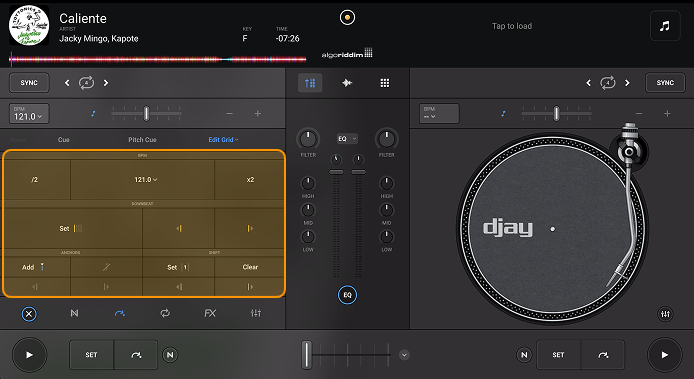This screenshot has width=694, height=379.
Task: Open the EQ mode dropdown in mixer
Action: [347, 139]
